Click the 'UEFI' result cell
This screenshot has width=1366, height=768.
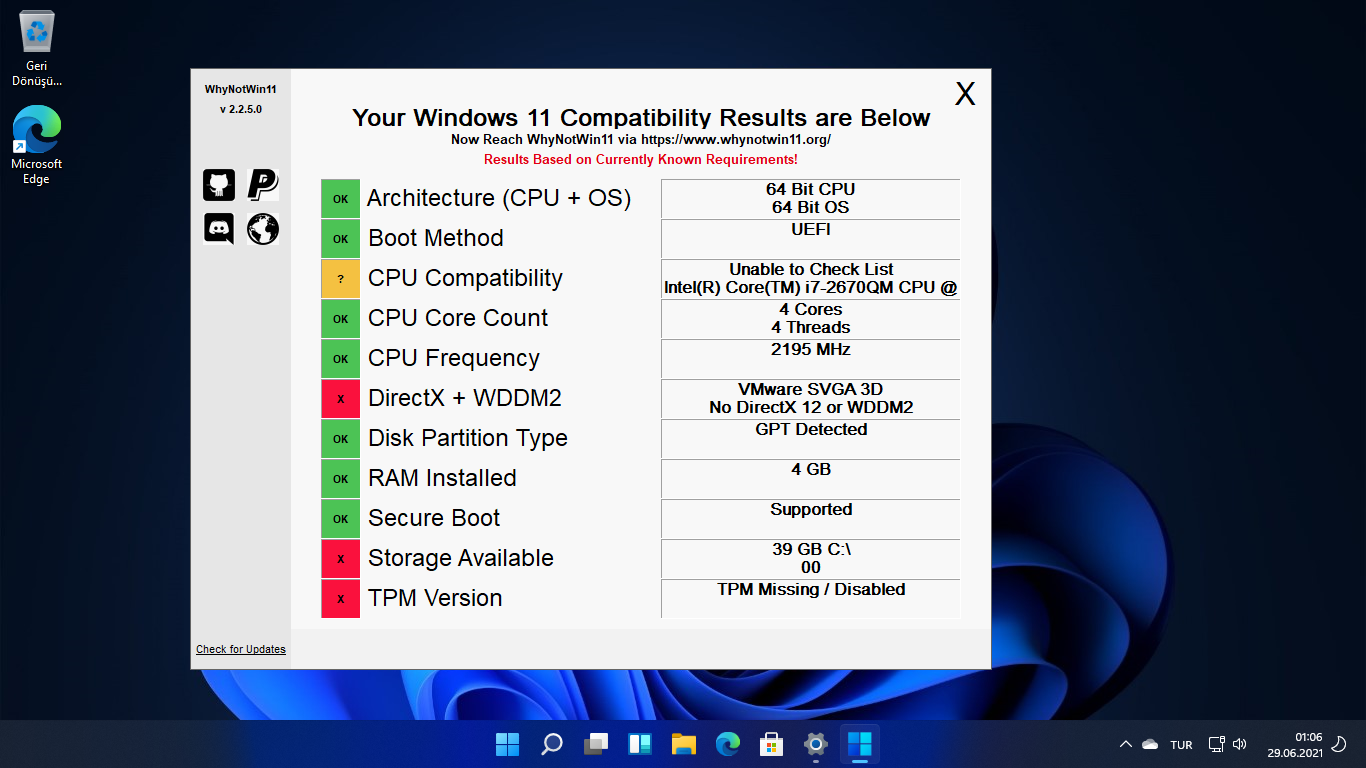(811, 239)
